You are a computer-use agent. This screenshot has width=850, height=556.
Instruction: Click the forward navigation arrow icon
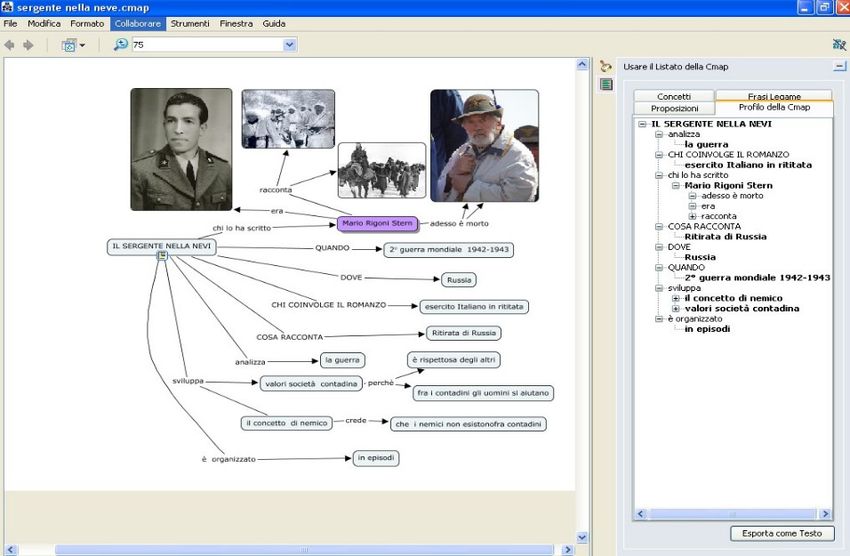point(28,45)
